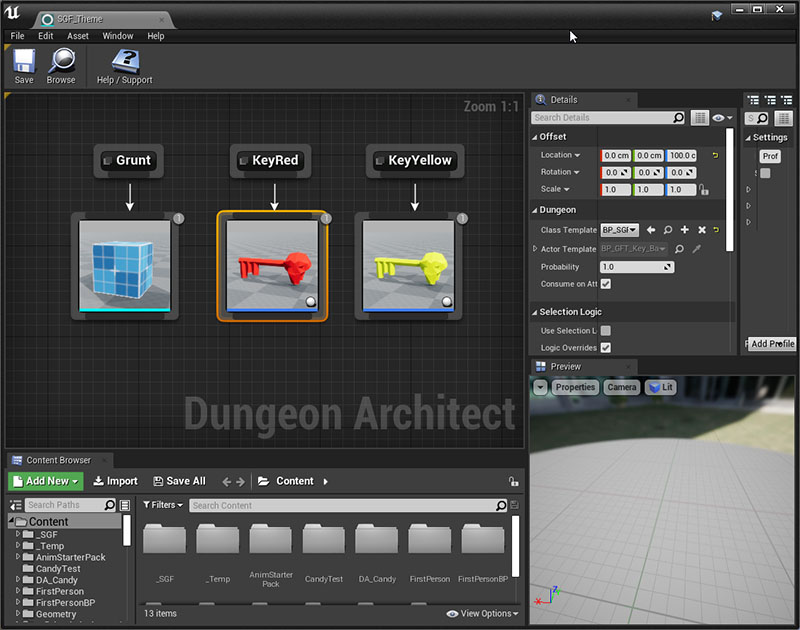Screen dimensions: 800x630
Task: Reset Location to default using the yellow arrow
Action: point(715,155)
